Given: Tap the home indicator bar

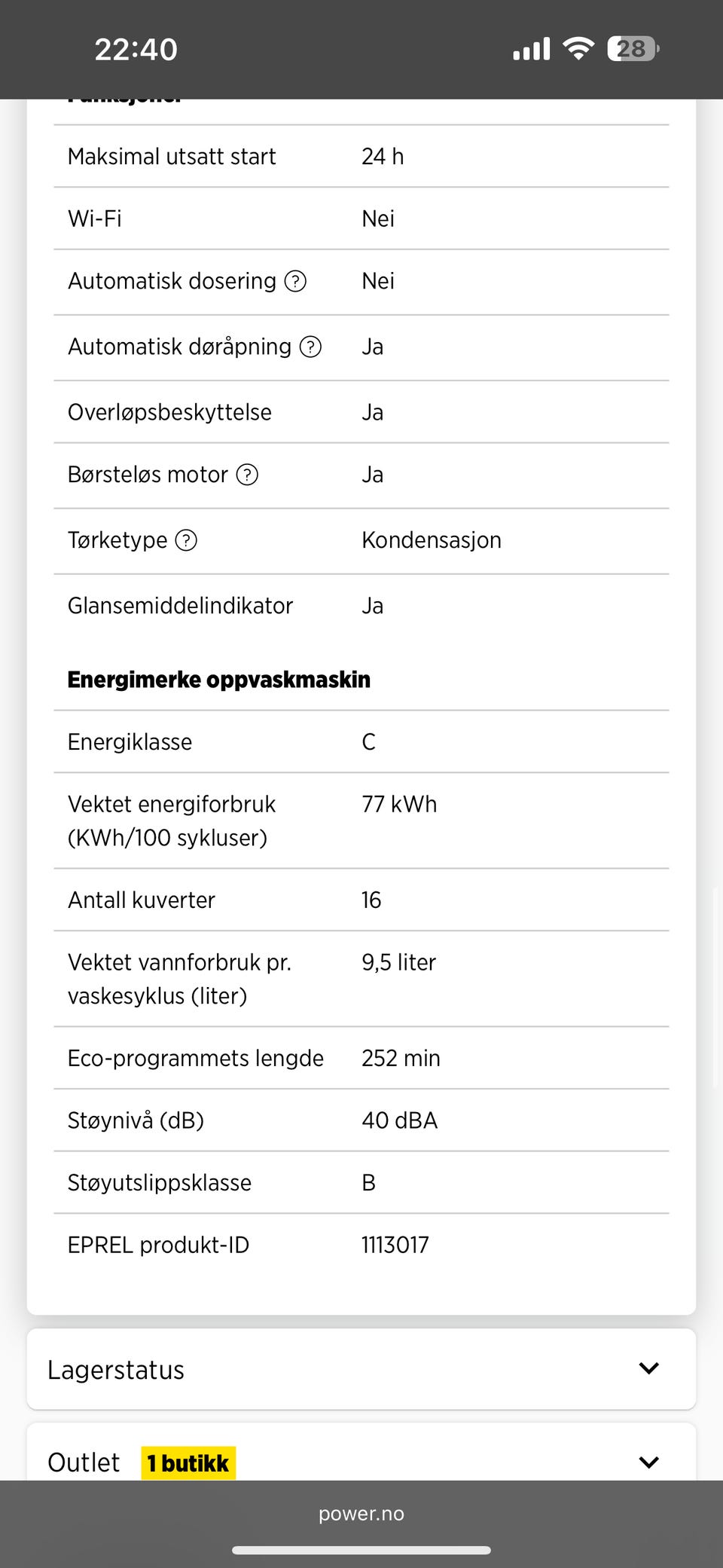Looking at the screenshot, I should click(x=361, y=1550).
